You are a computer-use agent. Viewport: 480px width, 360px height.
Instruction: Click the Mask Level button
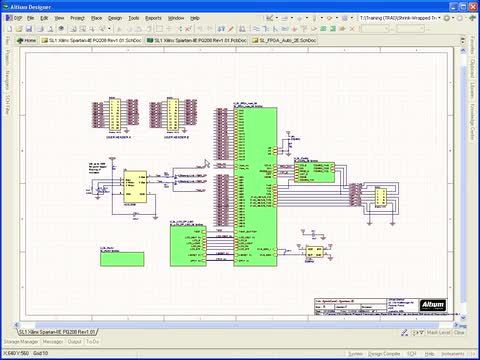pyautogui.click(x=439, y=332)
